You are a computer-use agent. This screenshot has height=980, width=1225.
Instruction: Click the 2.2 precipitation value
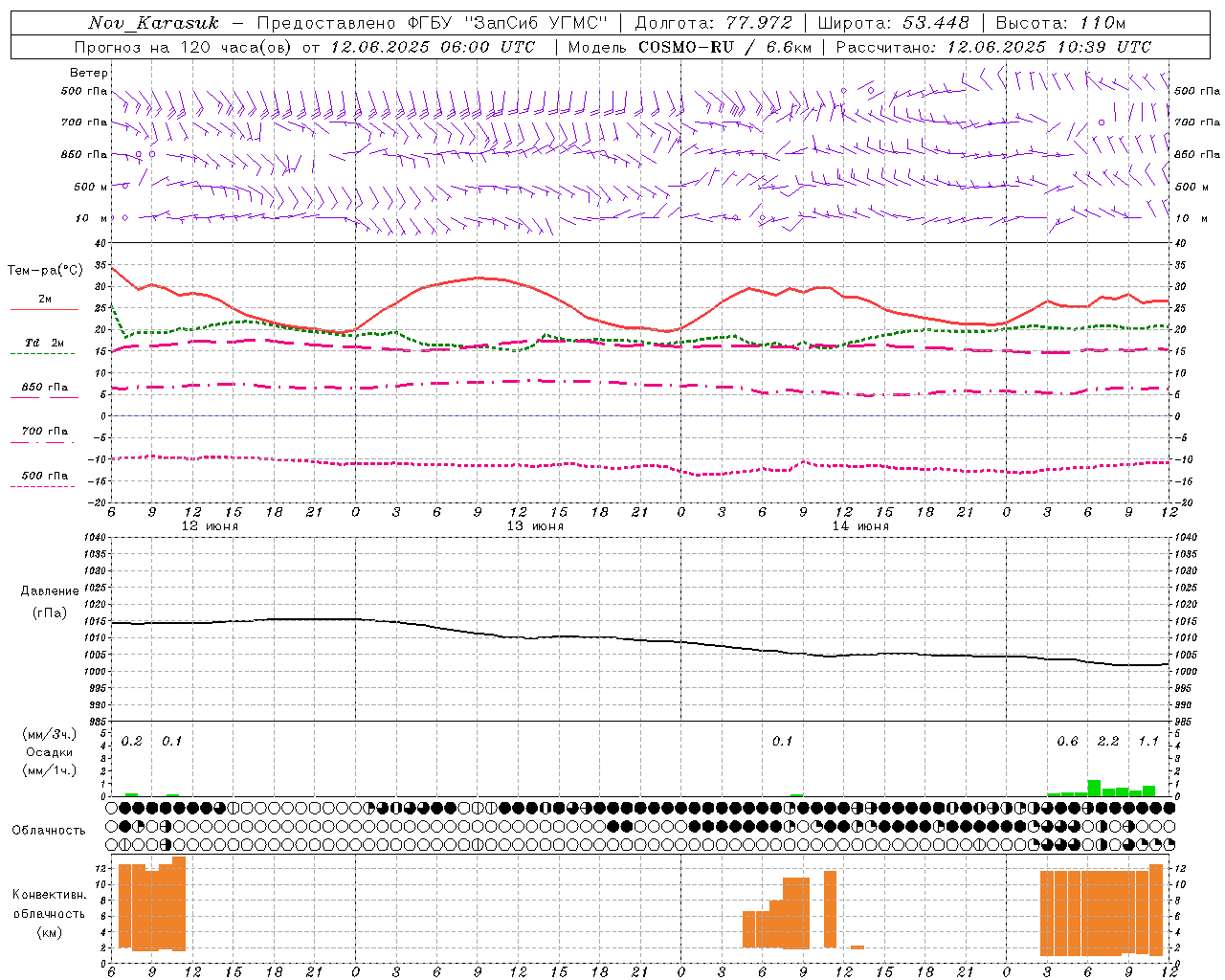[x=1108, y=742]
